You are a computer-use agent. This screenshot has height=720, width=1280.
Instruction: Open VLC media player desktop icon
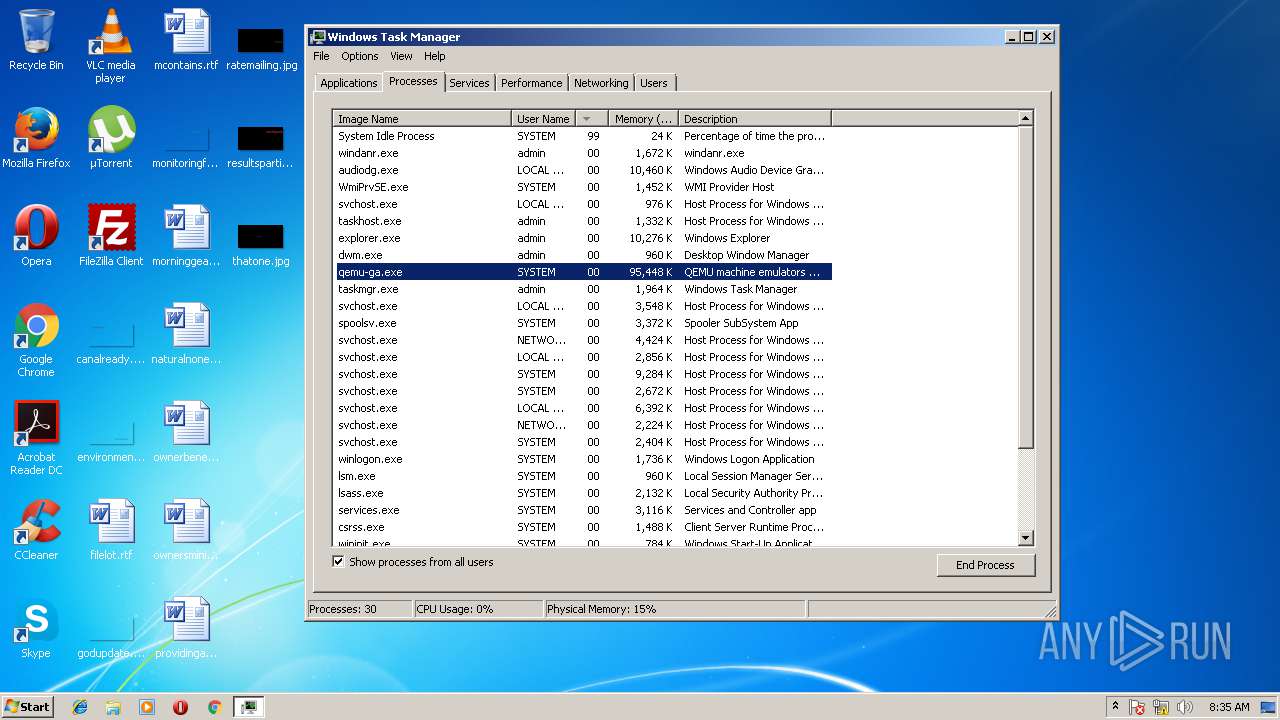[110, 46]
